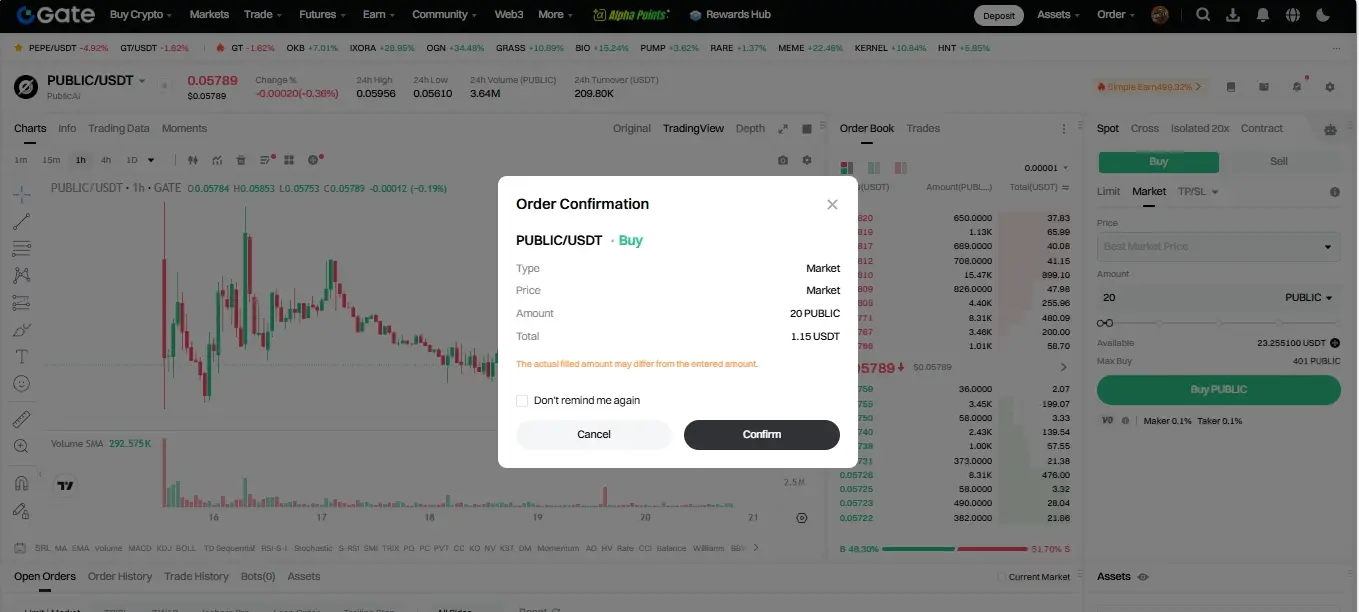Click the download app icon
1359x612 pixels.
(x=1233, y=15)
